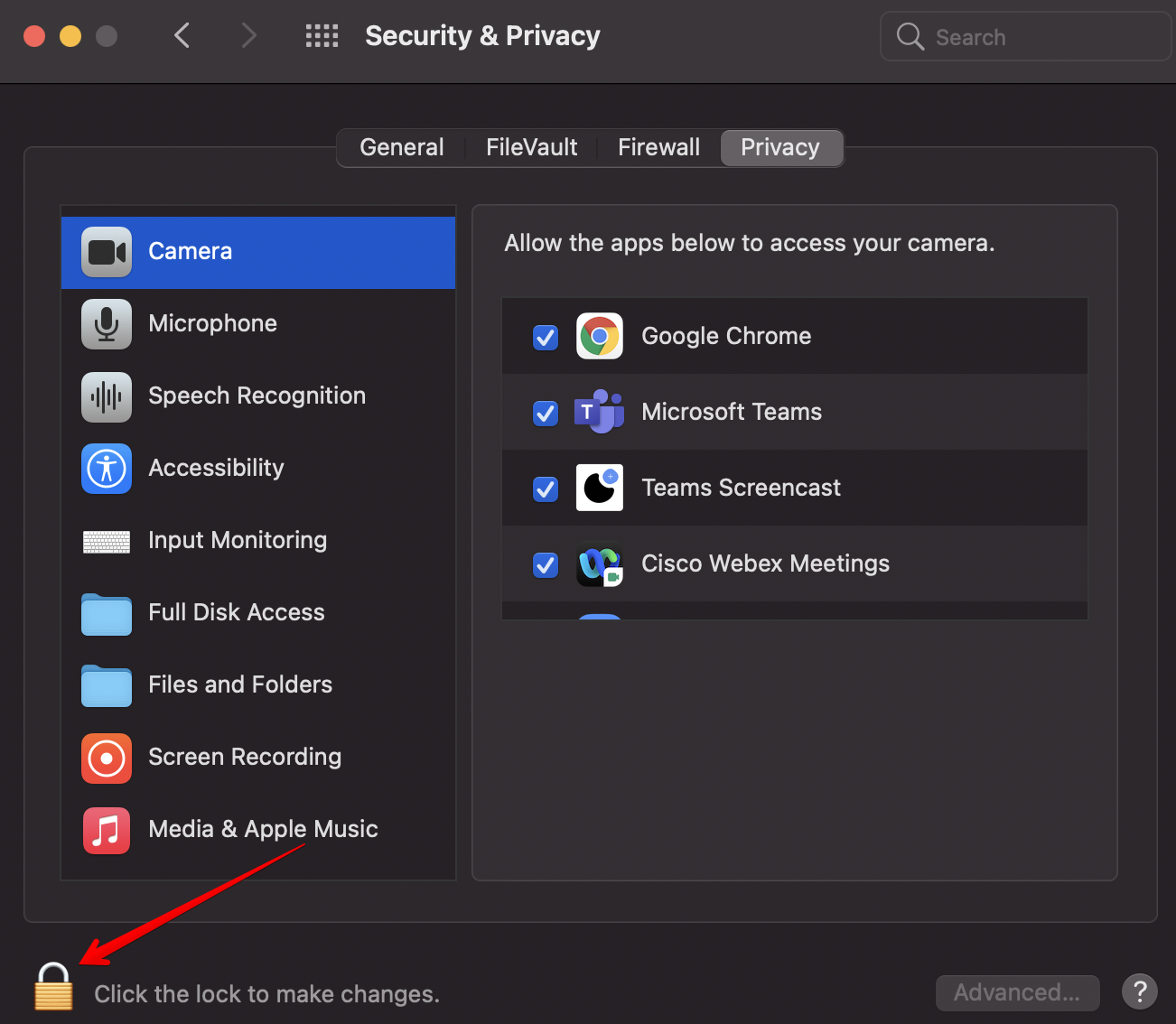
Task: Go back with the left chevron
Action: coord(182,36)
